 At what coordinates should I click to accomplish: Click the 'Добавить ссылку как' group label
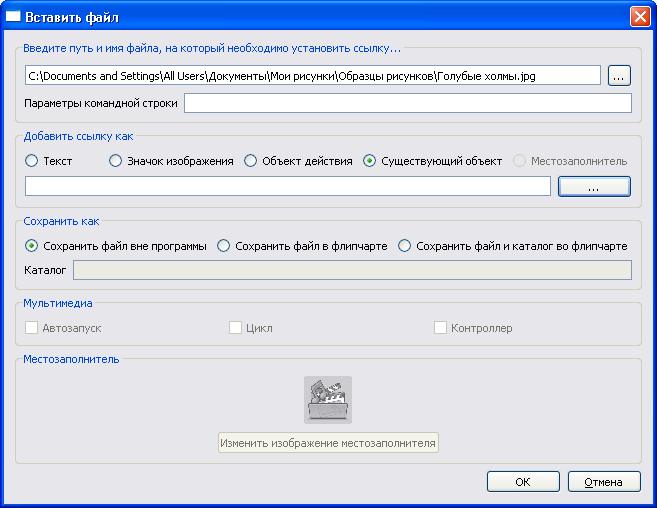pos(78,136)
